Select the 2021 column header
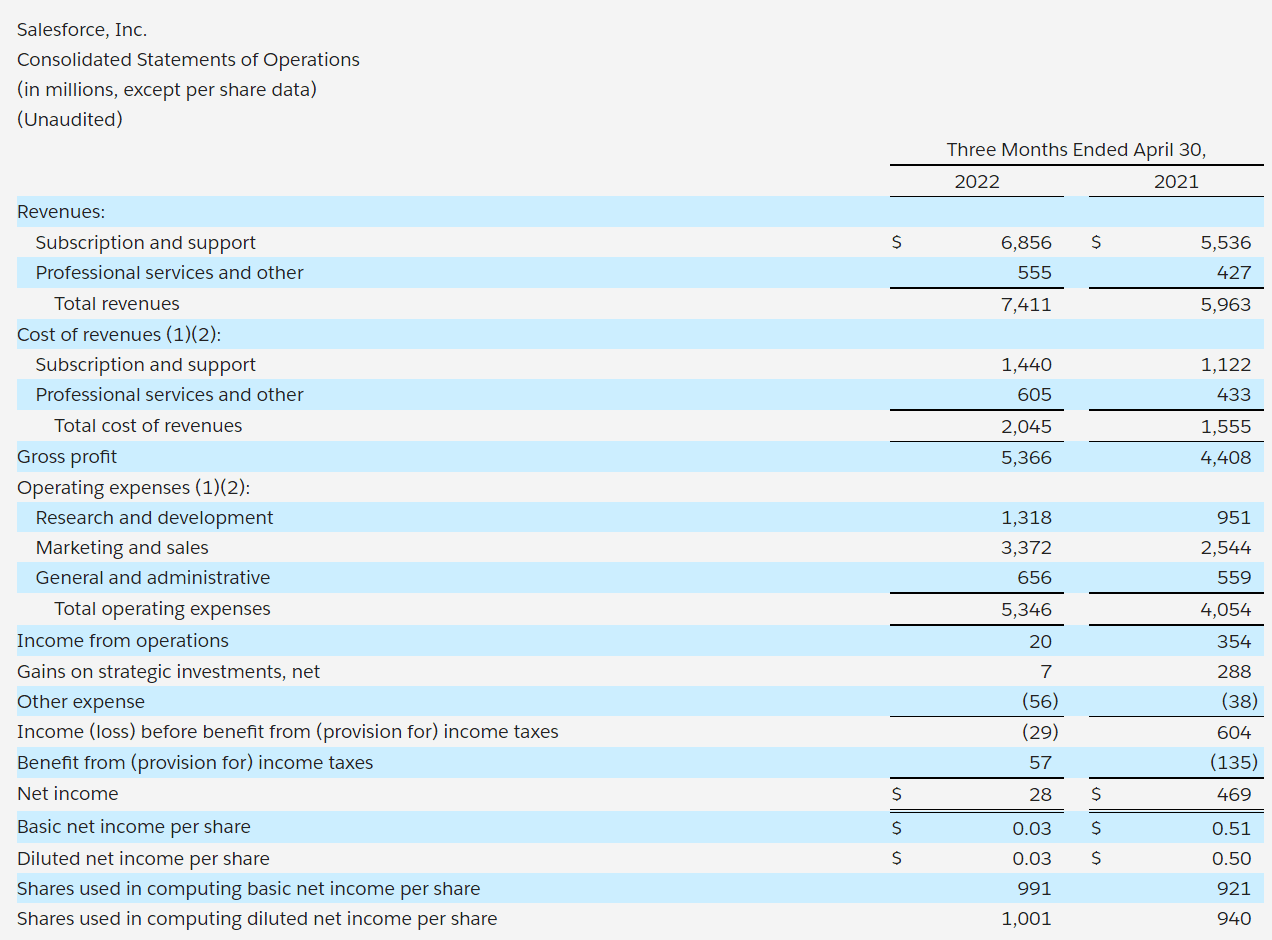 pos(1175,182)
